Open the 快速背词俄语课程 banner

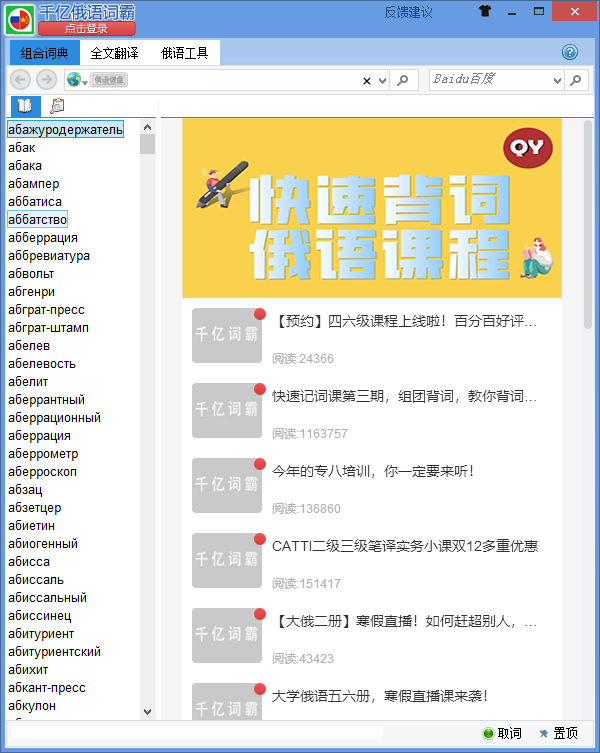(x=372, y=208)
